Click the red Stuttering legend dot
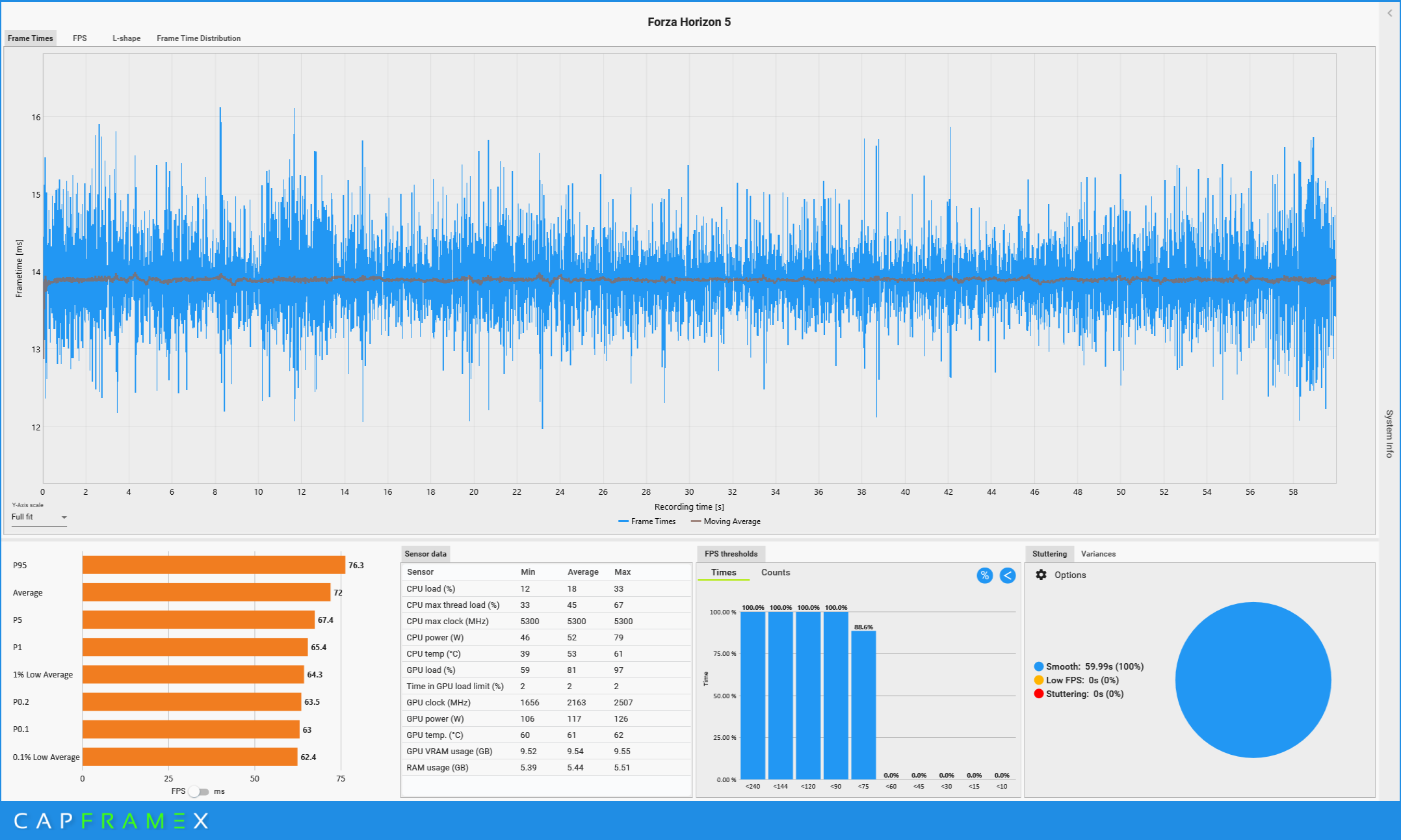 coord(1038,694)
